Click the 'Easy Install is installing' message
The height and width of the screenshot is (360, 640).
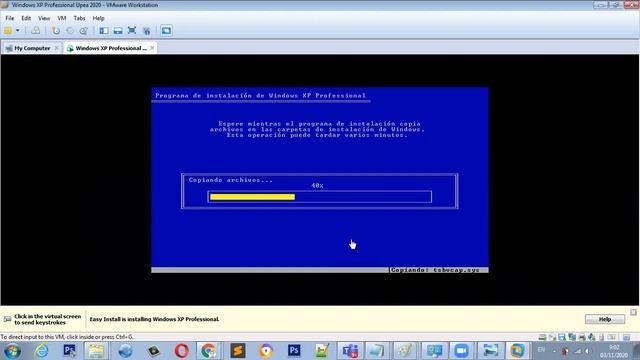(154, 319)
